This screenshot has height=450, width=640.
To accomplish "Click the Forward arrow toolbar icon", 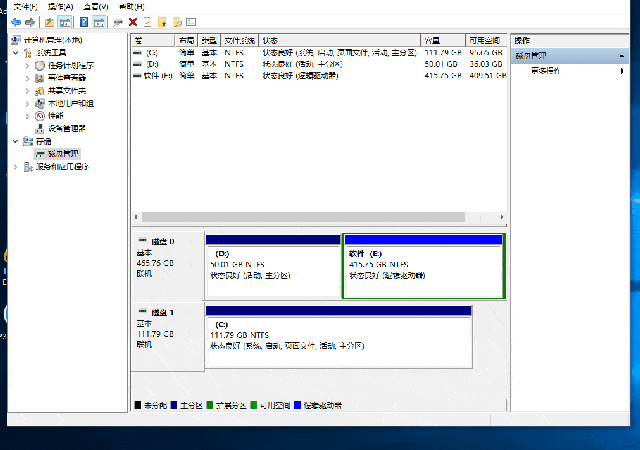I will click(30, 22).
